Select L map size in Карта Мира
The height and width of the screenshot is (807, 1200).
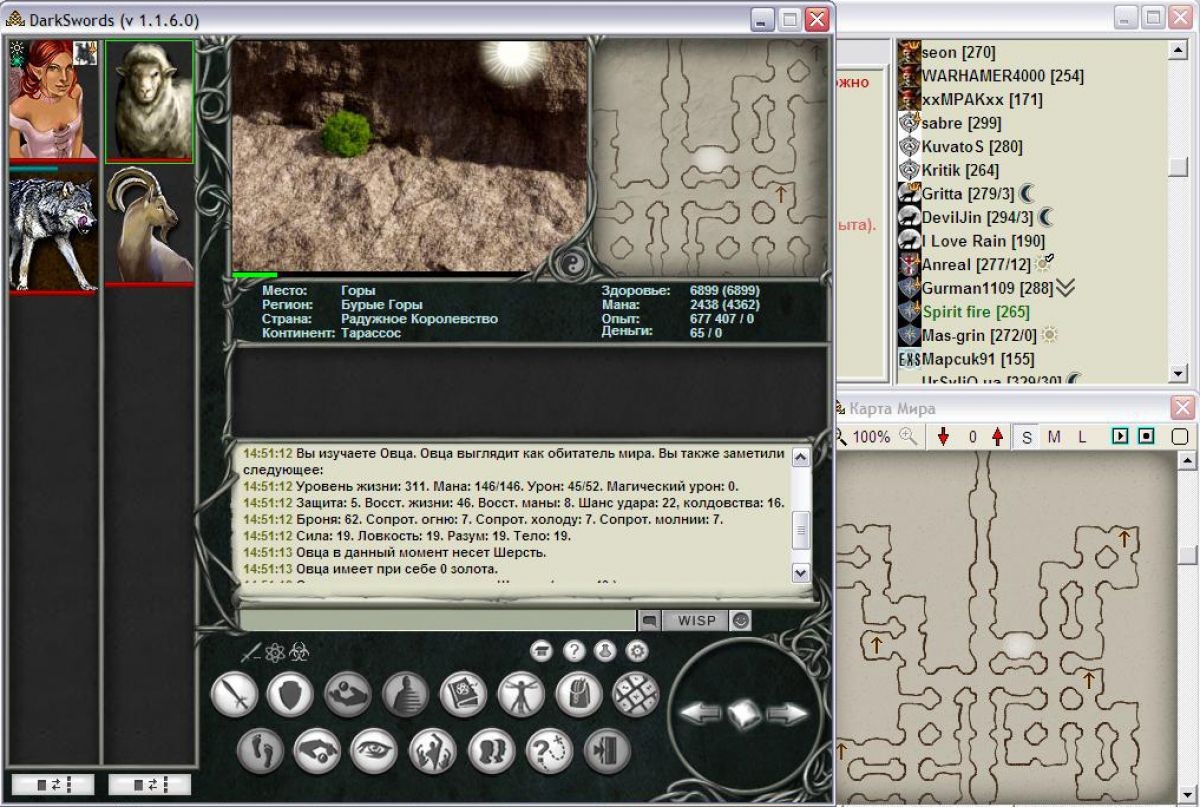click(x=1081, y=437)
